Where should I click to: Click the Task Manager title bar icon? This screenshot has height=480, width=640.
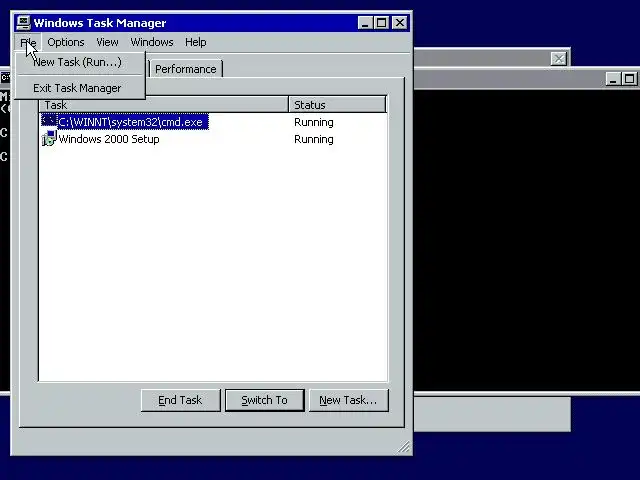(23, 22)
